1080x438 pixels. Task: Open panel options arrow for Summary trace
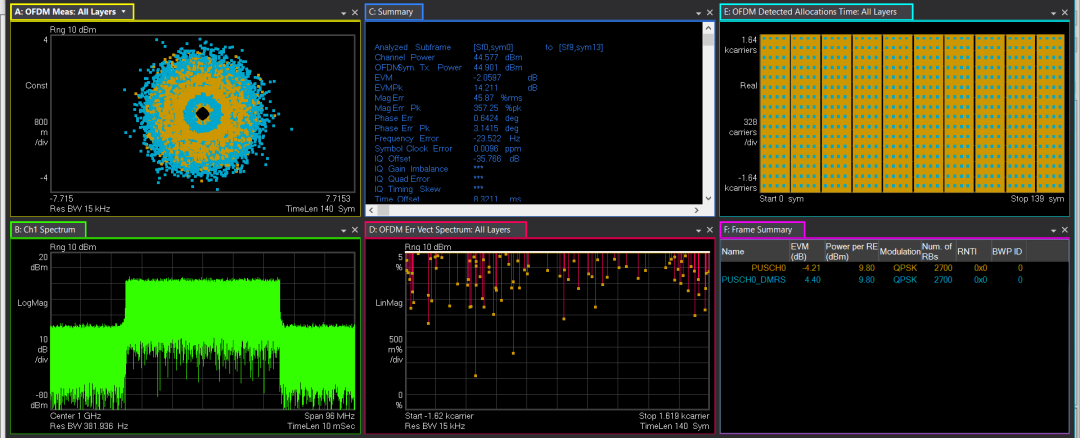coord(697,13)
